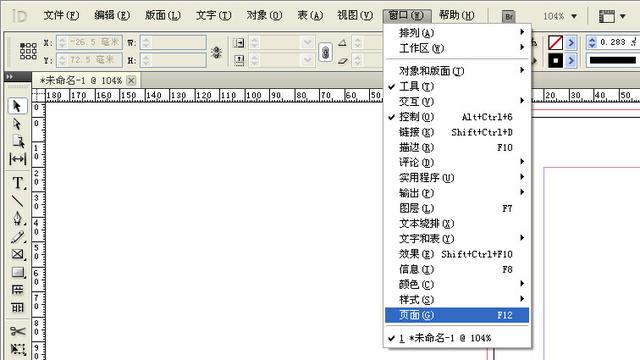Select the Line tool
Viewport: 640px width, 360px height.
[x=18, y=201]
